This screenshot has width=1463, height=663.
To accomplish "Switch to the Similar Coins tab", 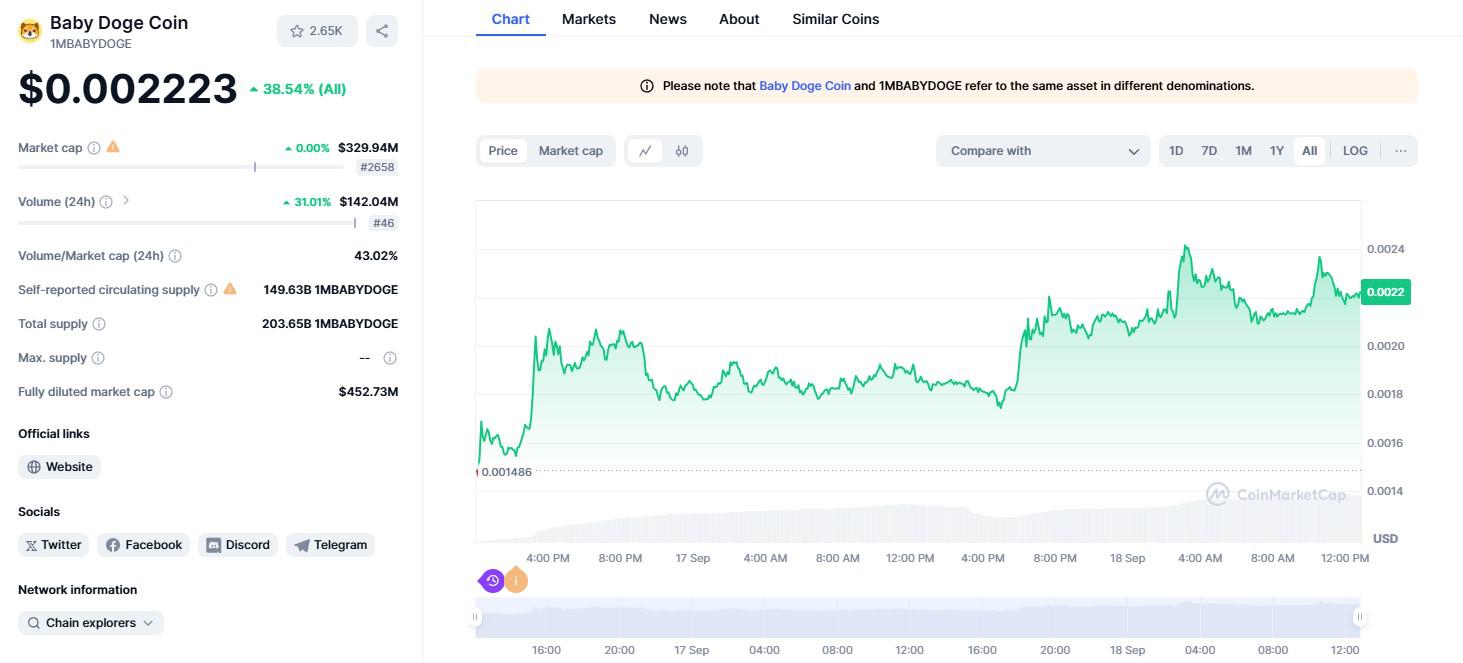I will (x=836, y=19).
